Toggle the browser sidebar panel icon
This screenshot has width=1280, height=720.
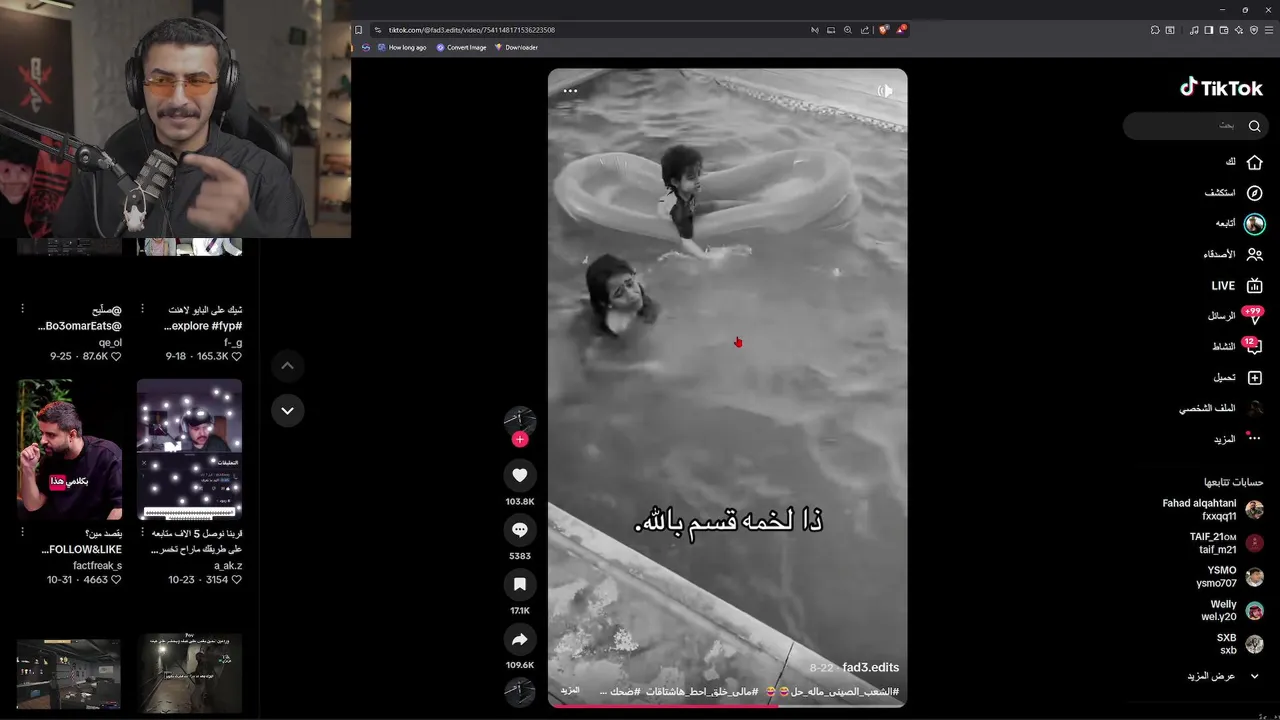1209,30
